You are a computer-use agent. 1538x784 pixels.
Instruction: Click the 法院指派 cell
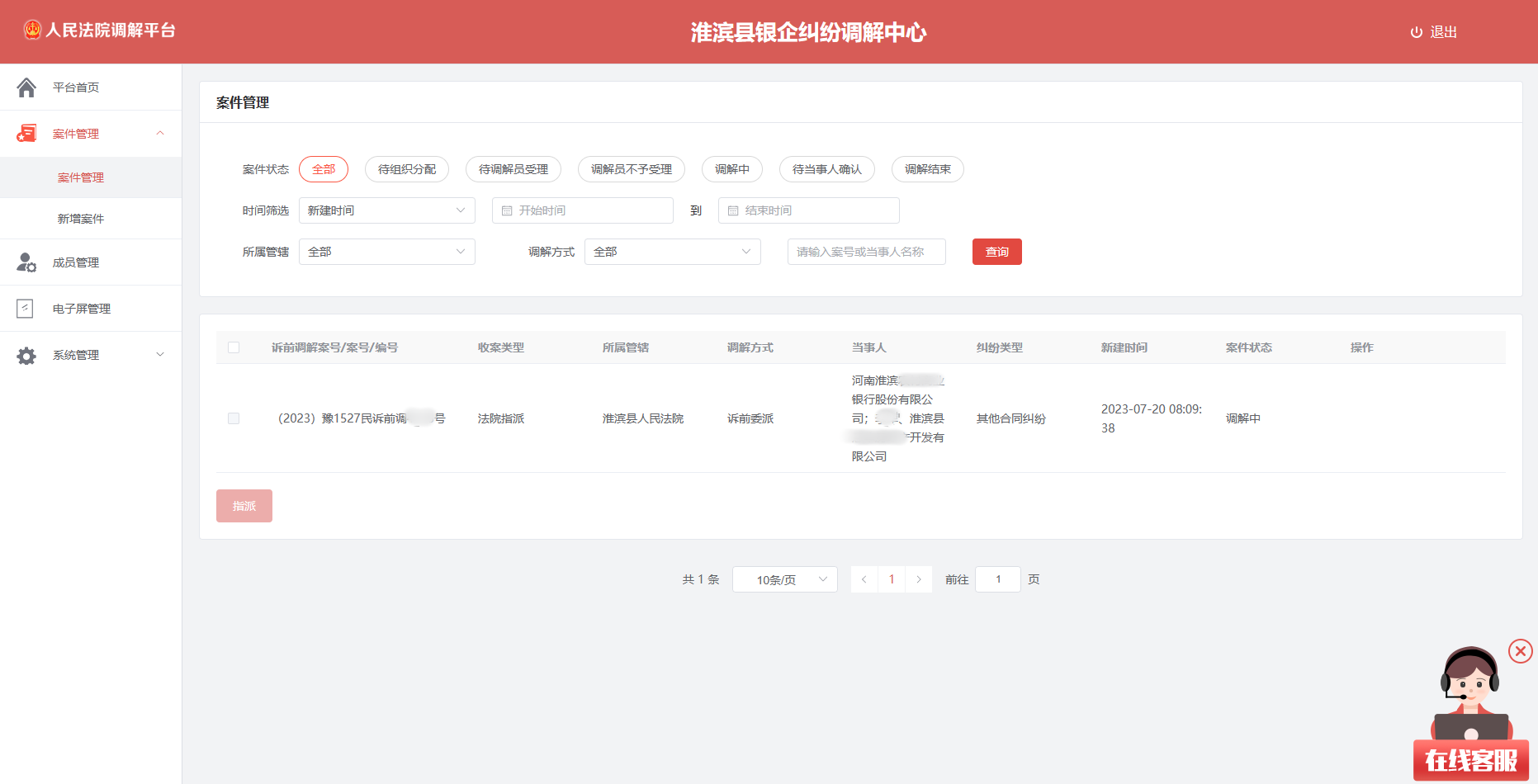tap(501, 418)
